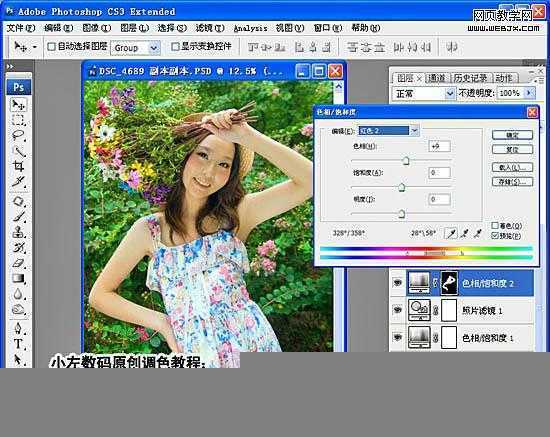The height and width of the screenshot is (437, 550).
Task: Open the 文件 menu
Action: pyautogui.click(x=21, y=28)
